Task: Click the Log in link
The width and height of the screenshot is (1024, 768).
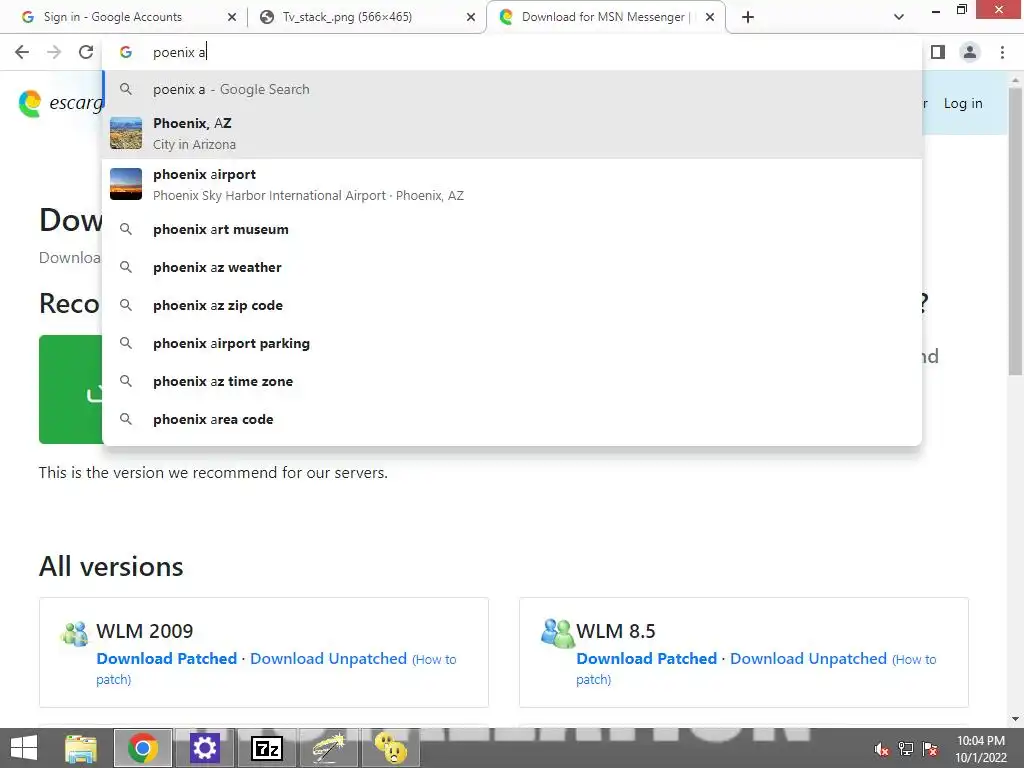Action: (x=963, y=103)
